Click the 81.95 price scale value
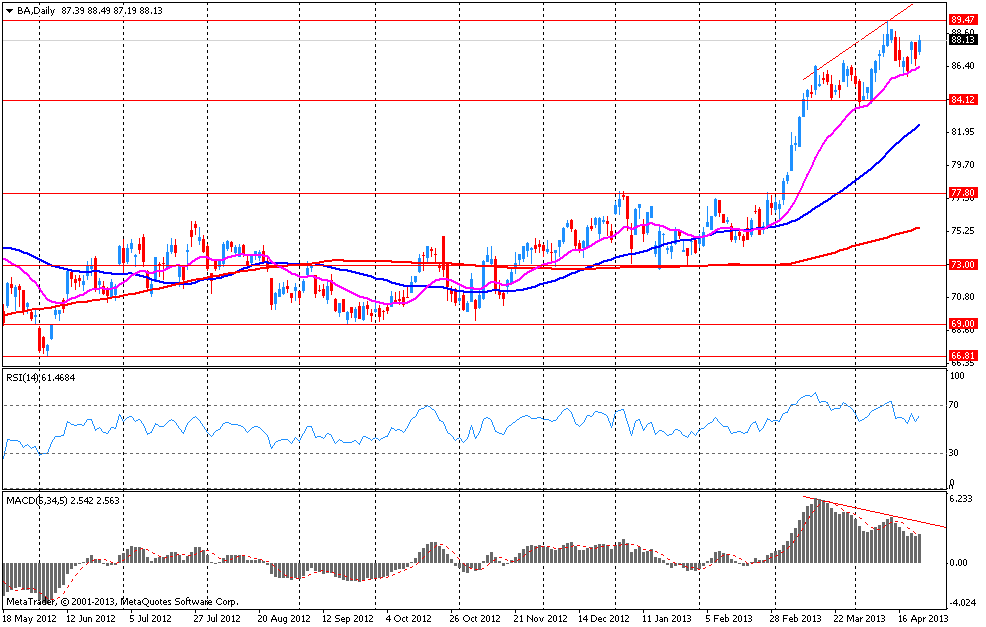Image resolution: width=986 pixels, height=627 pixels. [963, 132]
